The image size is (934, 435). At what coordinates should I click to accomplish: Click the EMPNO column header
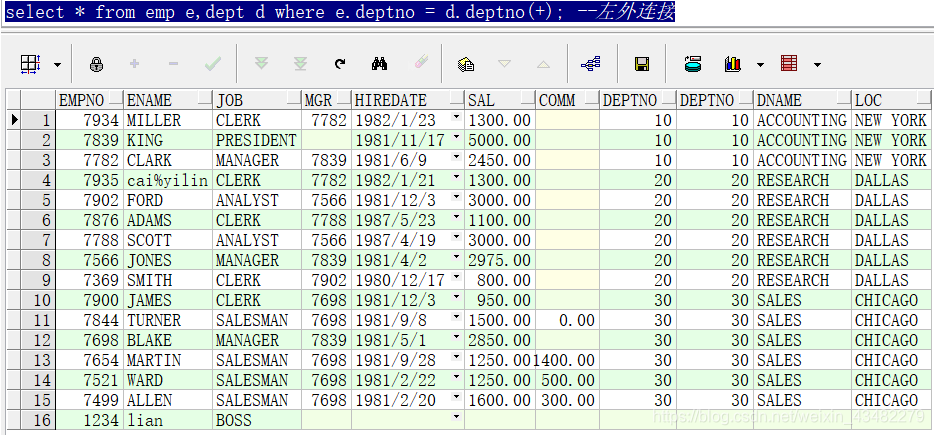tap(90, 100)
